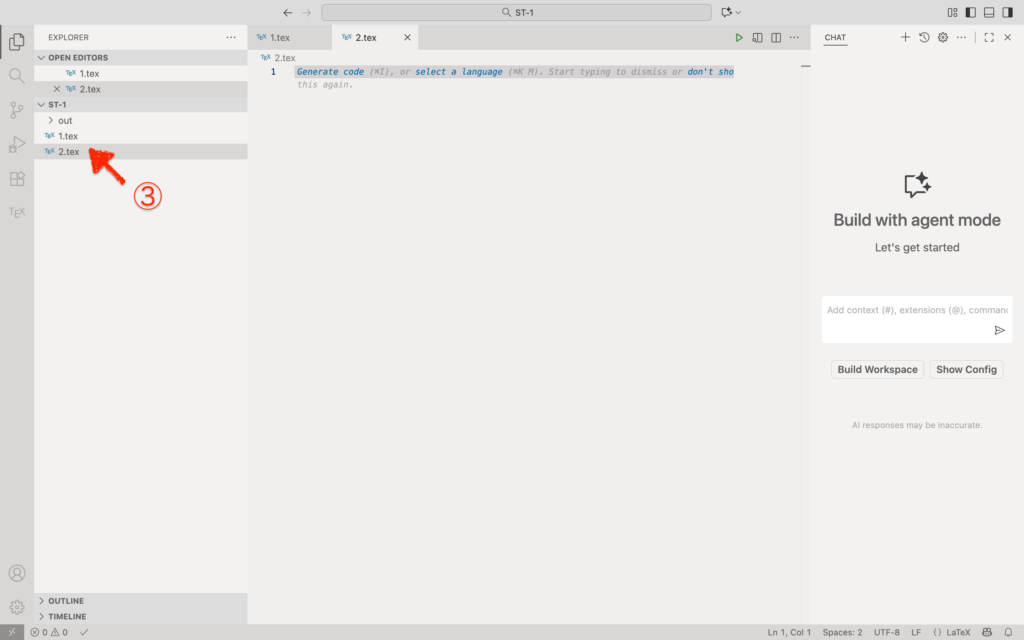Show chat history with the clock icon
1024x640 pixels.
pos(924,37)
